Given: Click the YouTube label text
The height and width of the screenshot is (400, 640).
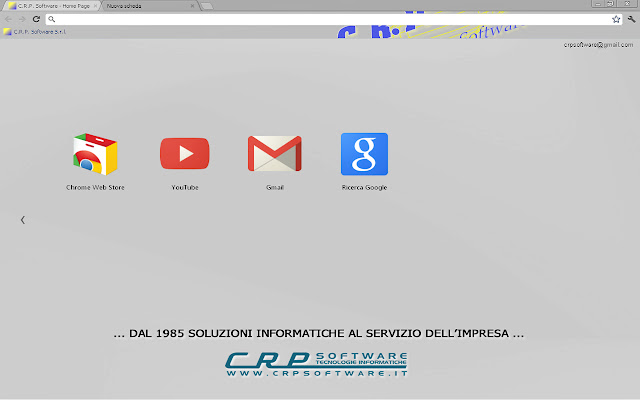Looking at the screenshot, I should [x=185, y=187].
